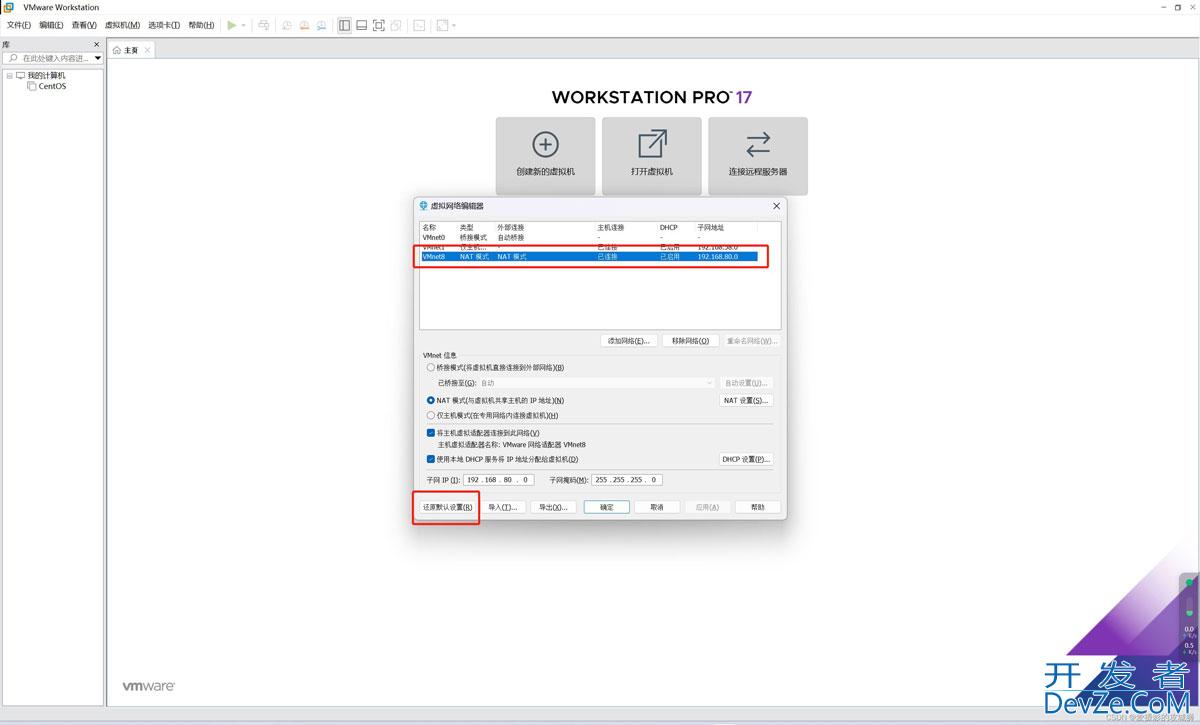The image size is (1200, 725).
Task: Click the VMware Workstation title bar logo
Action: [x=8, y=7]
